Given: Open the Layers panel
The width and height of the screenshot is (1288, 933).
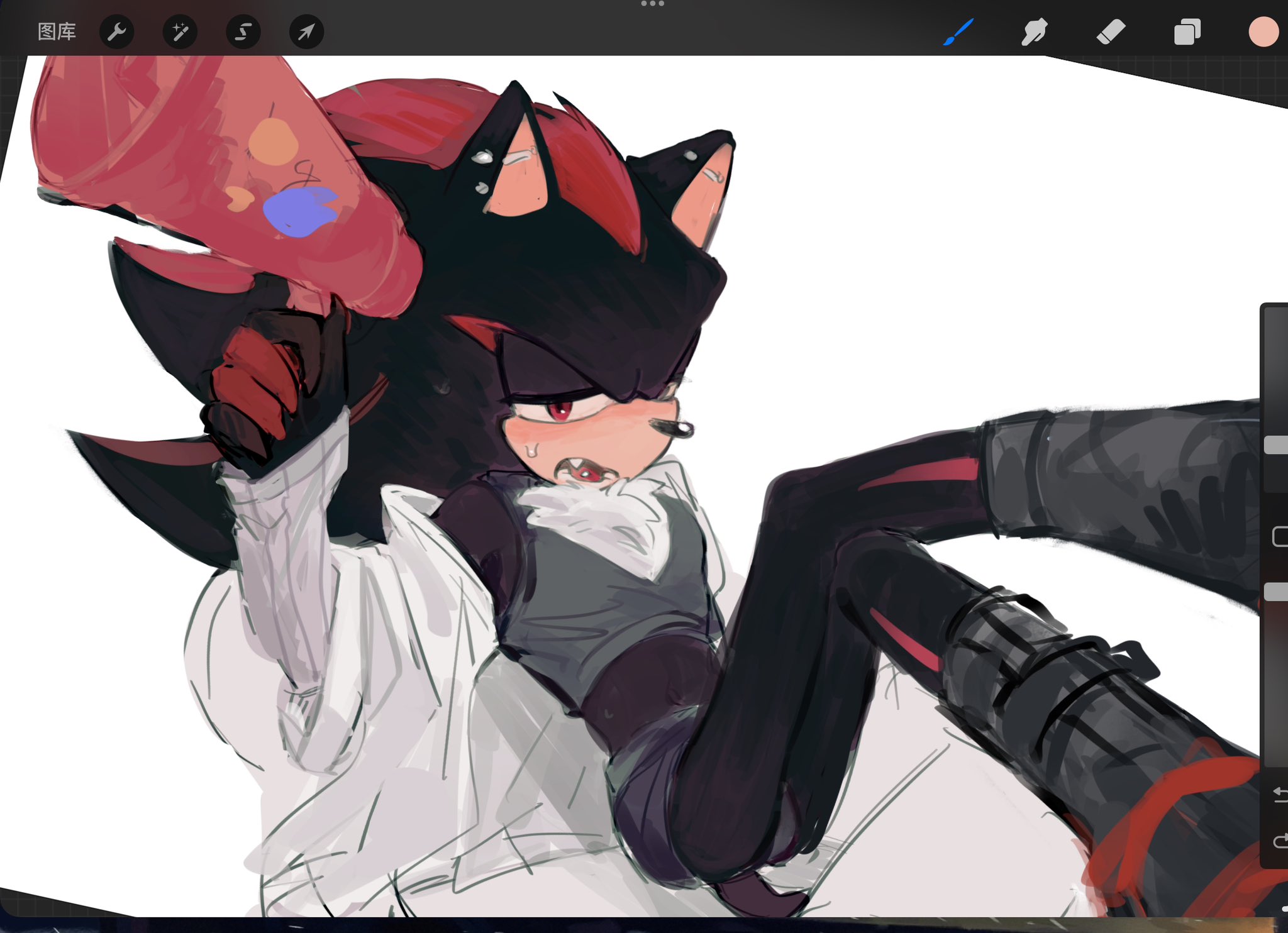Looking at the screenshot, I should click(x=1187, y=31).
